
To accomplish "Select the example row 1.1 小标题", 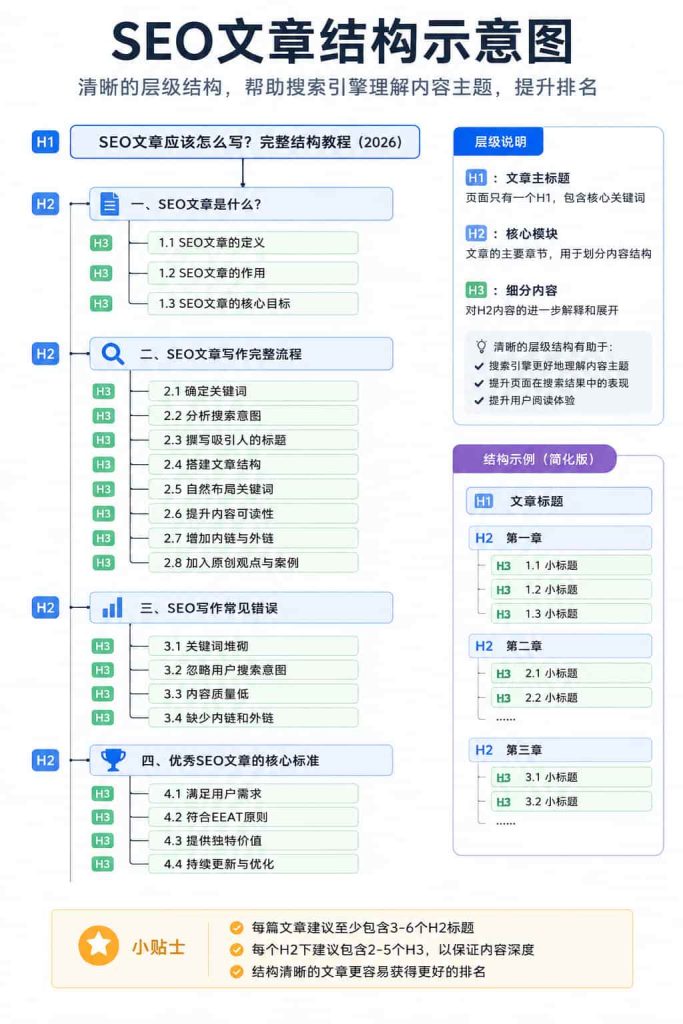I will coord(571,566).
